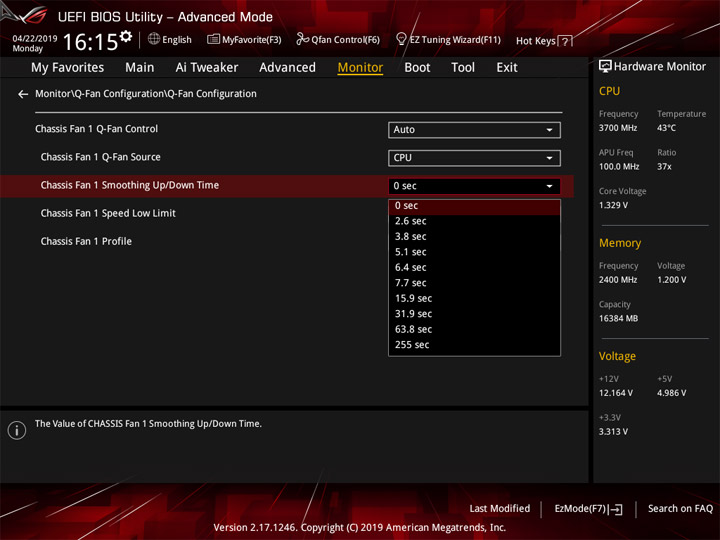This screenshot has height=540, width=720.
Task: Go to Advanced tab
Action: point(287,68)
